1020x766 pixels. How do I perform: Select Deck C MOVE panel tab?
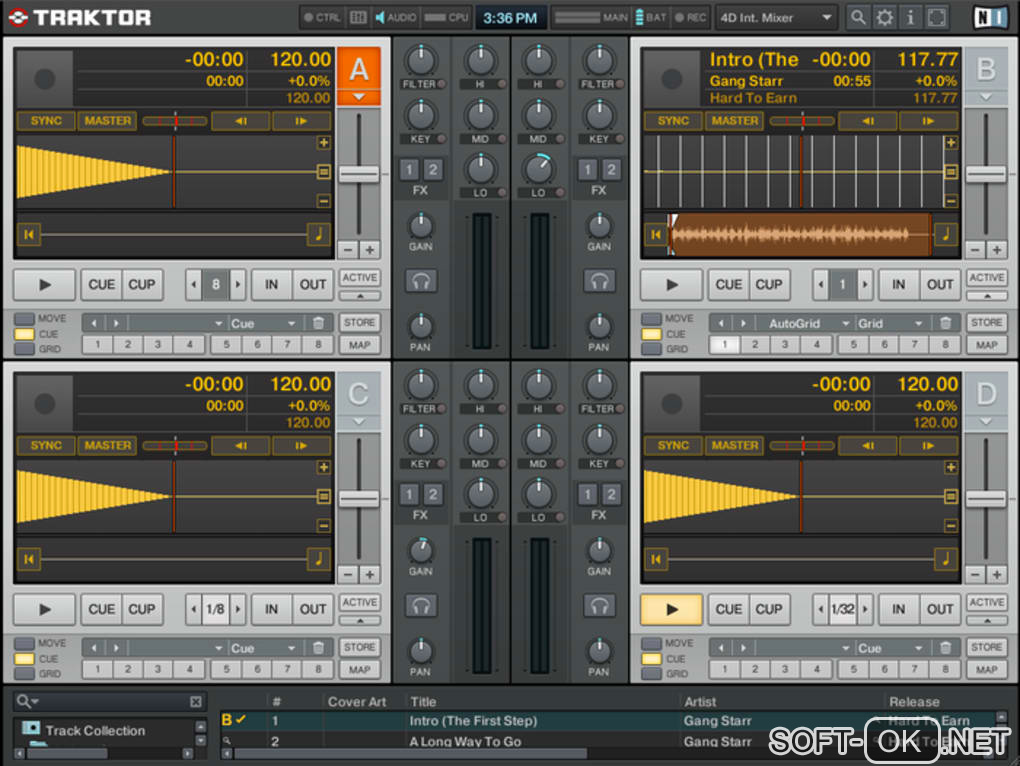coord(25,643)
